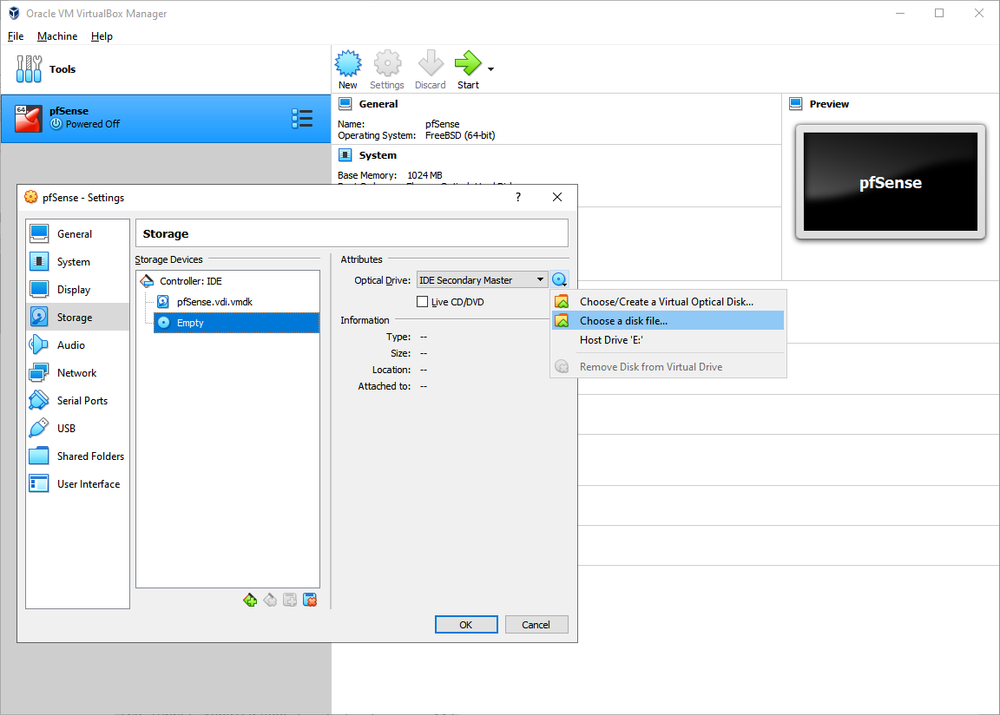Start the pfSense virtual machine
The width and height of the screenshot is (1000, 715).
tap(468, 70)
